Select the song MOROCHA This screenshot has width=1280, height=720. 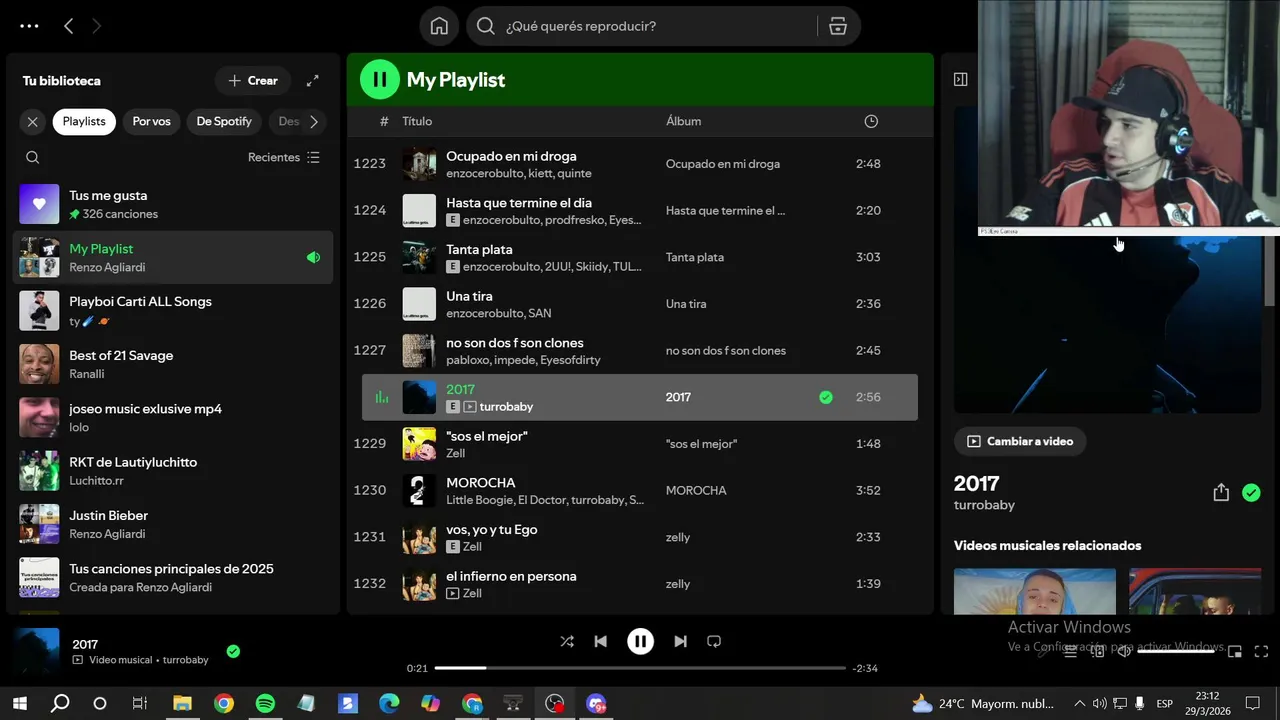(x=640, y=490)
